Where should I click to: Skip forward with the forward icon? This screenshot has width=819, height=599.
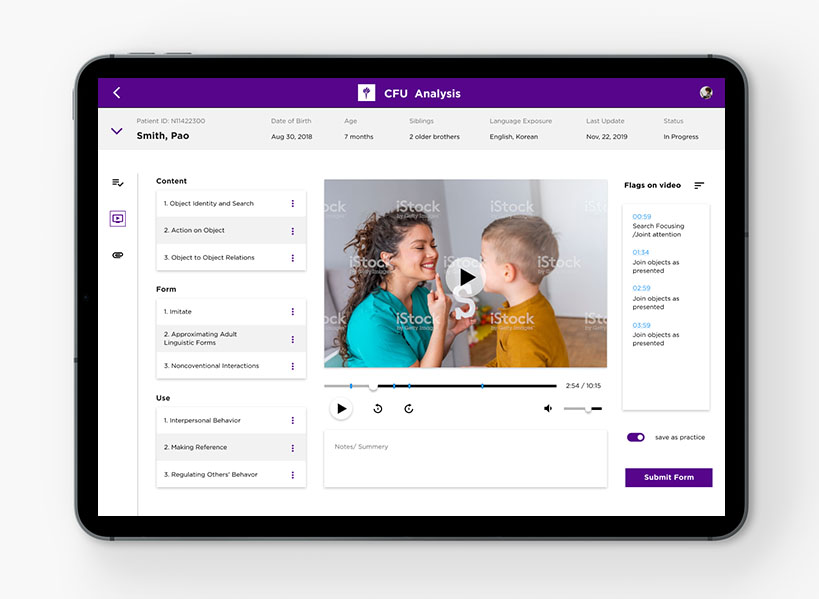pos(409,408)
